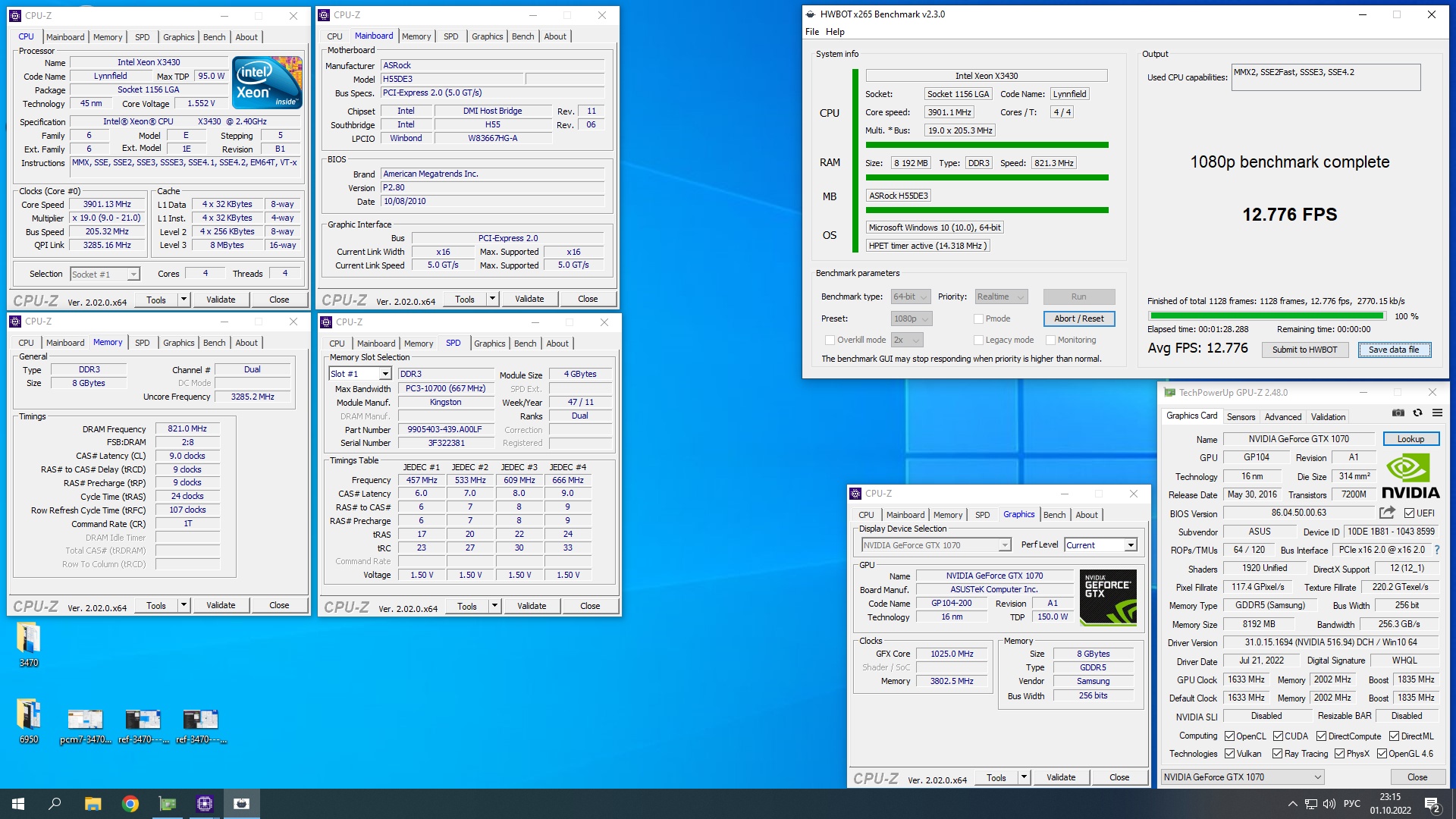Screen dimensions: 1456x819
Task: Open Help menu in HWBOT benchmark
Action: coord(835,32)
